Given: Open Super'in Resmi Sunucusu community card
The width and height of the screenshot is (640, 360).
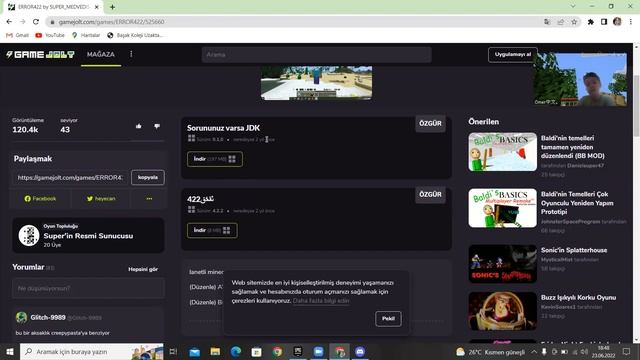Looking at the screenshot, I should tap(88, 236).
